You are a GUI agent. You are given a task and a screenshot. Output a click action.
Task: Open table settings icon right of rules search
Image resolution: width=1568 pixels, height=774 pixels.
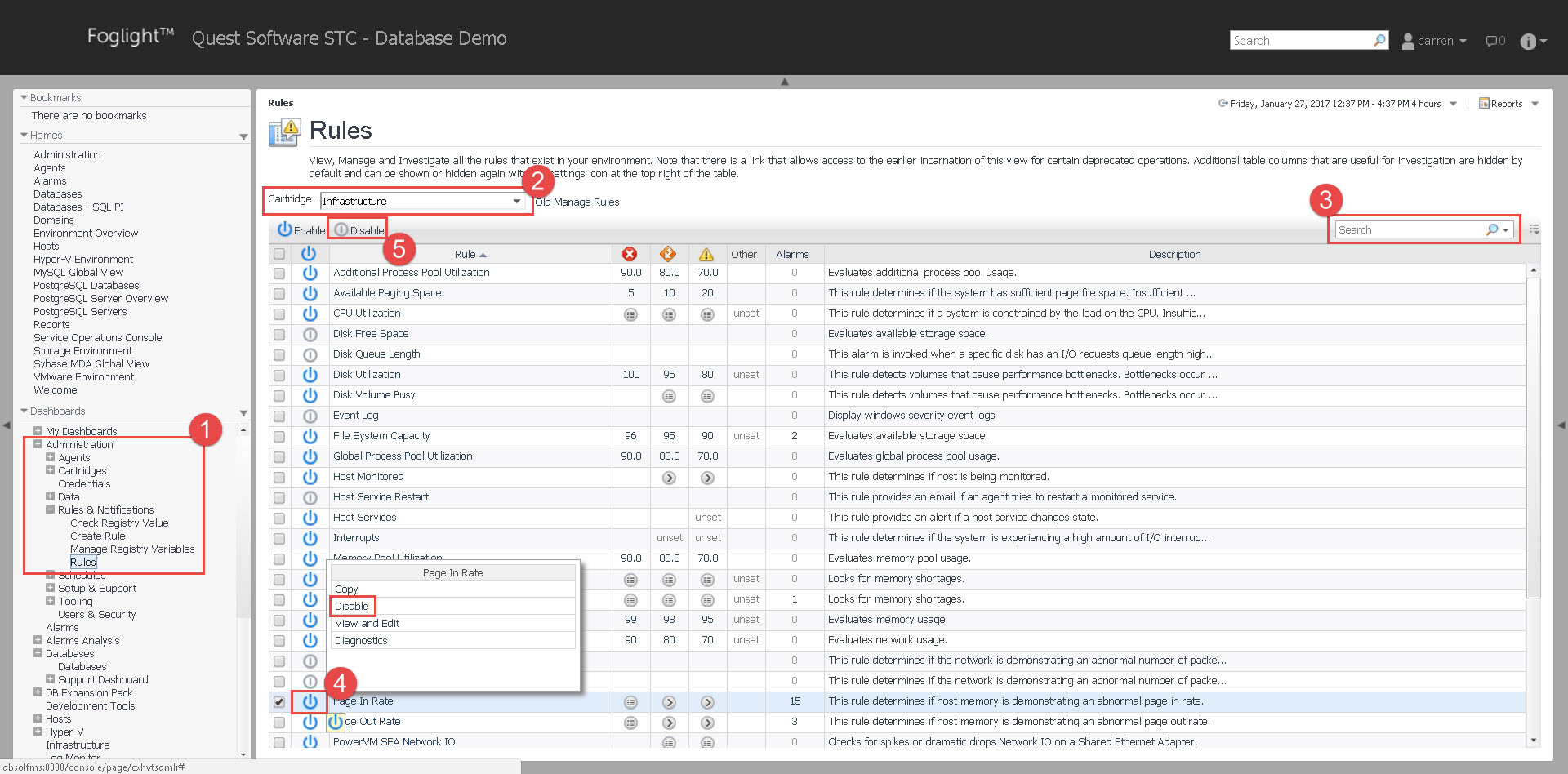(1534, 229)
